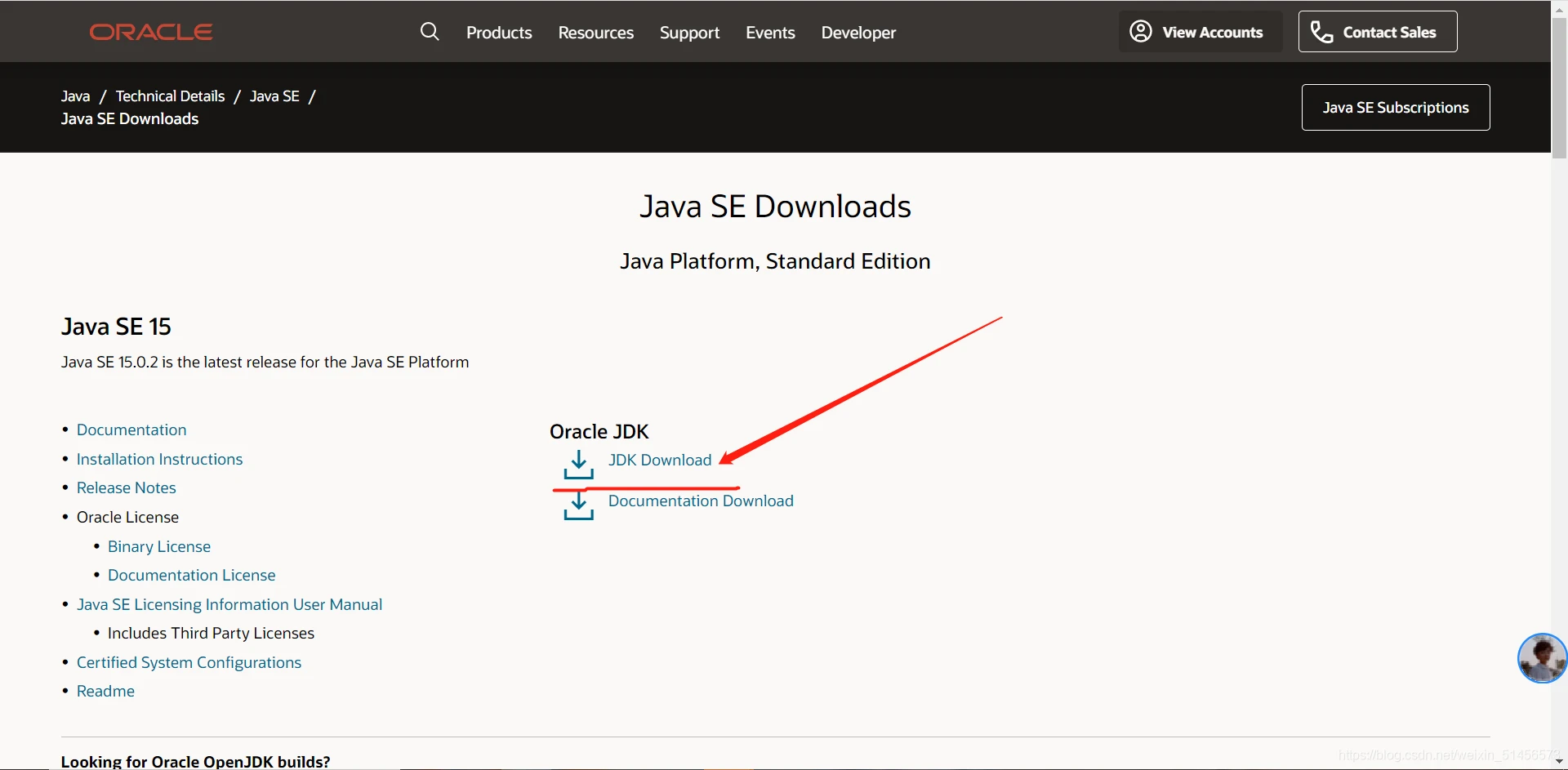Open Installation Instructions link
Image resolution: width=1568 pixels, height=770 pixels.
tap(159, 459)
